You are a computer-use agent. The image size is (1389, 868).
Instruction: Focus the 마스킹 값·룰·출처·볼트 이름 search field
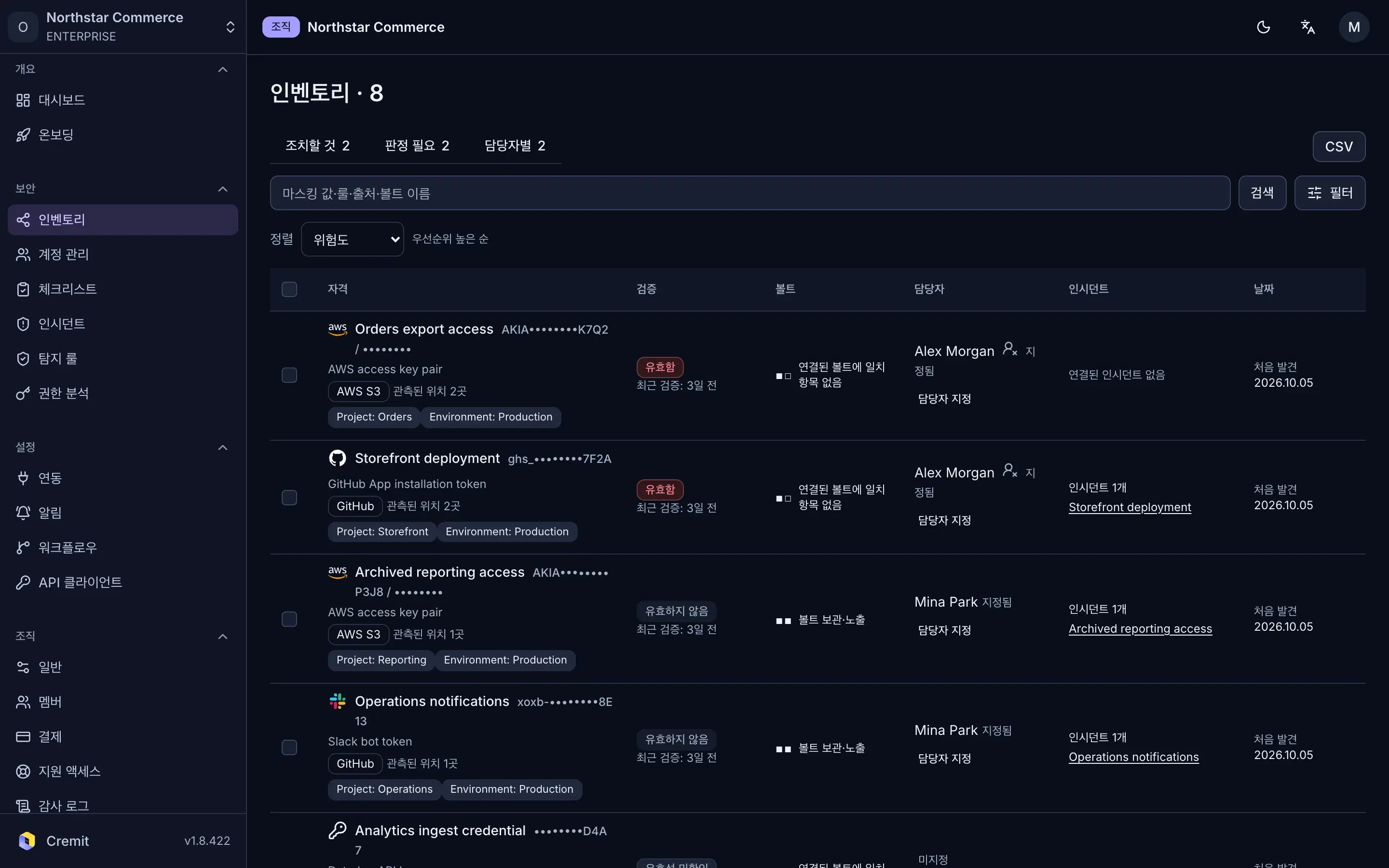(750, 193)
